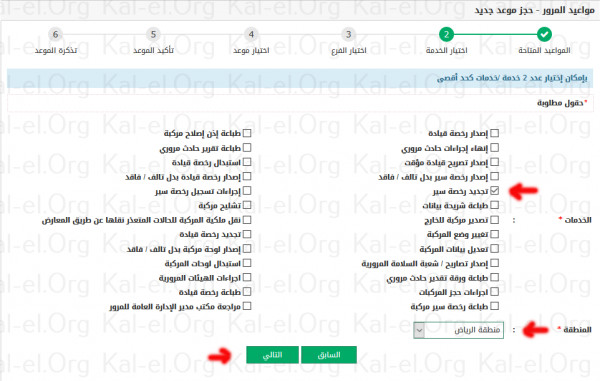Image resolution: width=600 pixels, height=381 pixels.
Task: Tick إنهاء إجراءات حادث مروري option
Action: coord(495,148)
